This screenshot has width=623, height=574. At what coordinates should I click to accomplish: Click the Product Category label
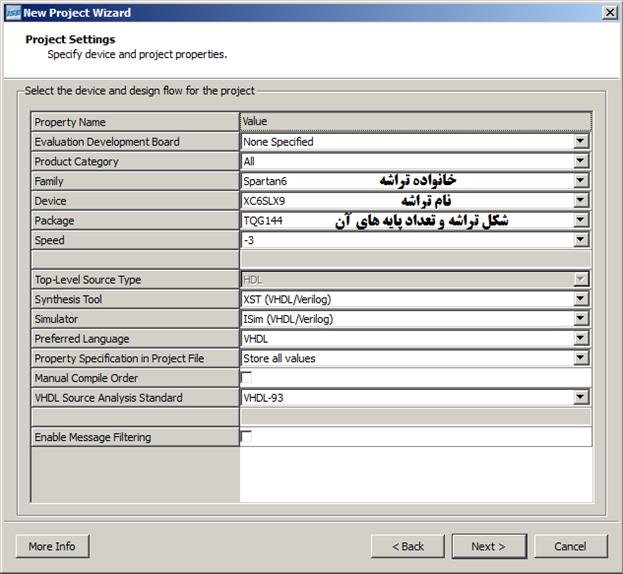coord(76,162)
